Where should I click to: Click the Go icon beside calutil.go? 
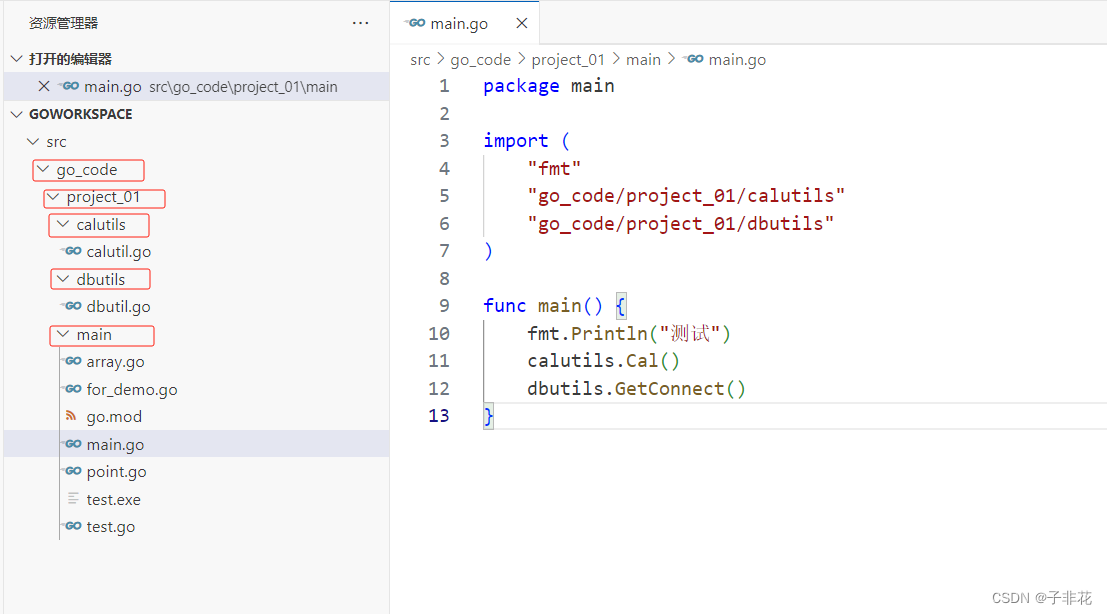[71, 251]
